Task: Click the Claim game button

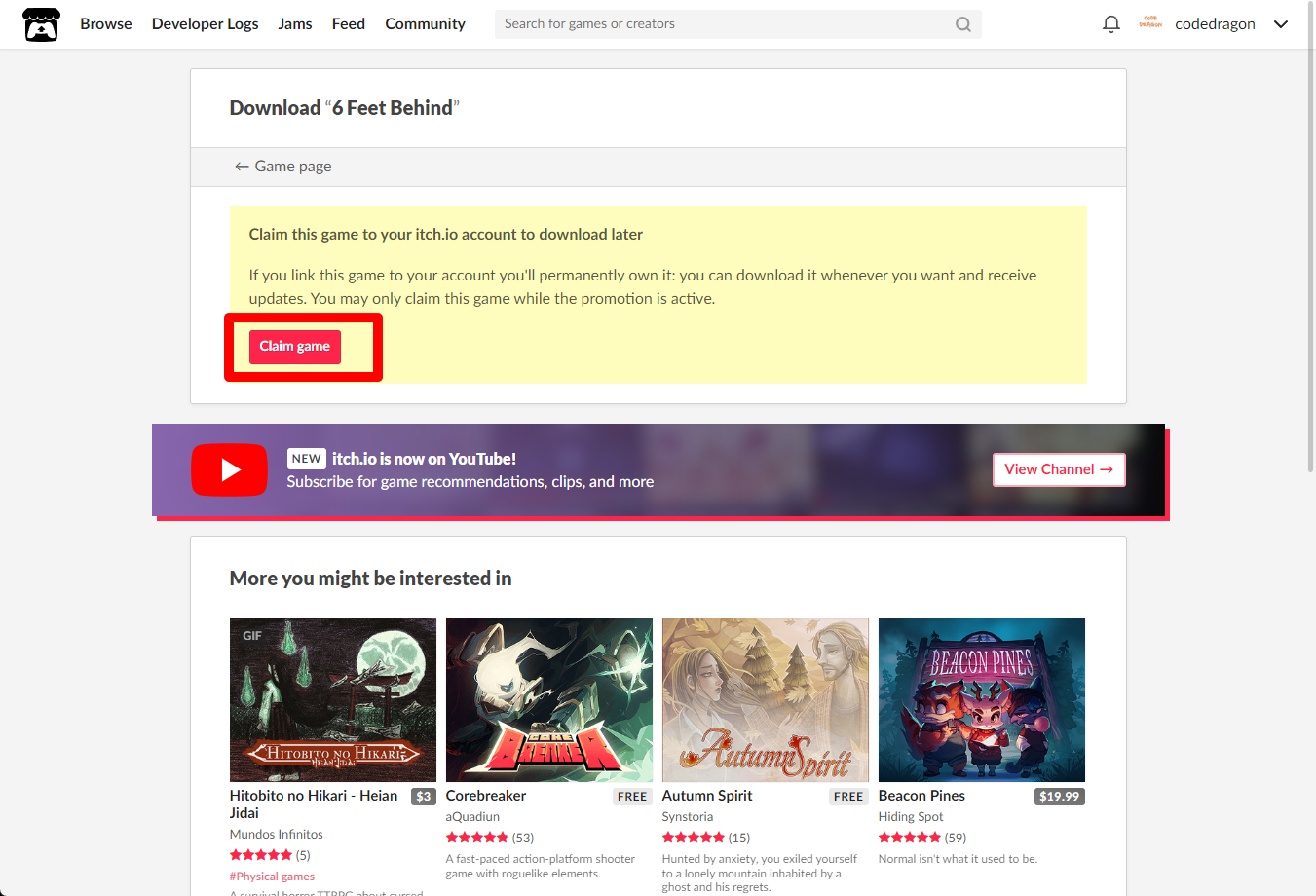Action: pyautogui.click(x=295, y=347)
